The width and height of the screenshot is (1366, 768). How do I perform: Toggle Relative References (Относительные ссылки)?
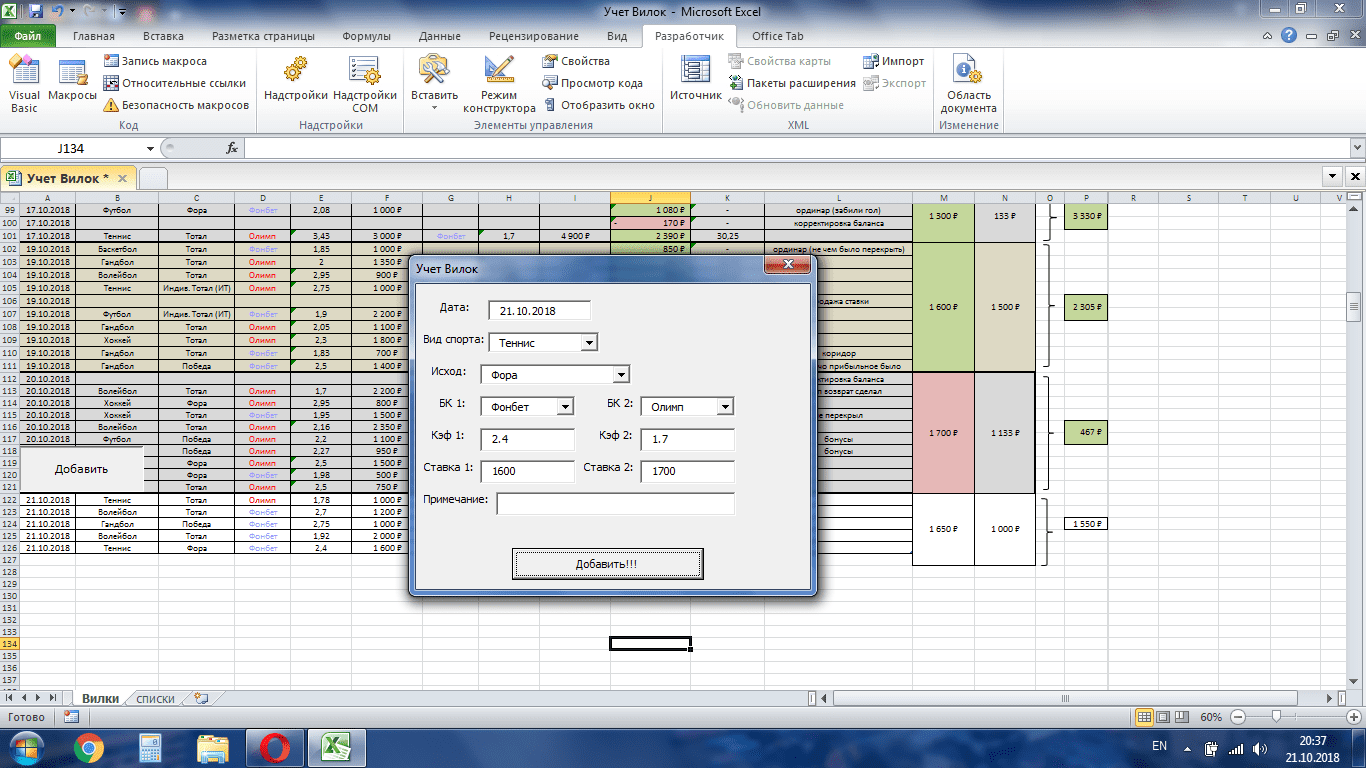(111, 83)
